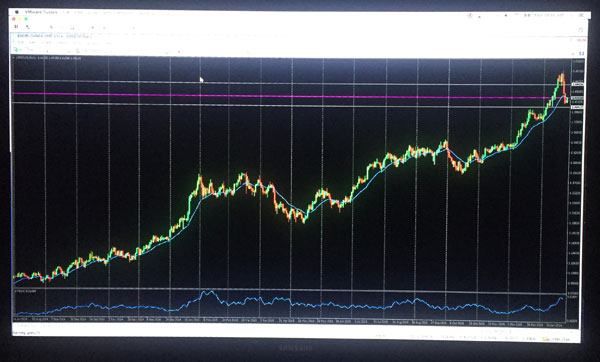Click the indicator sub-window label
600x362 pixels.
coord(26,291)
